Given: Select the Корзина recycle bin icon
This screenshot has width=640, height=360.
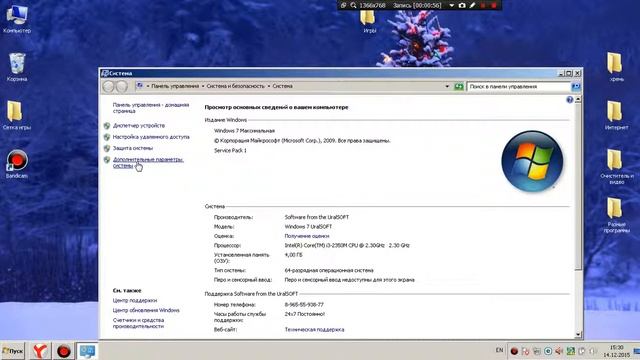Looking at the screenshot, I should pos(17,67).
